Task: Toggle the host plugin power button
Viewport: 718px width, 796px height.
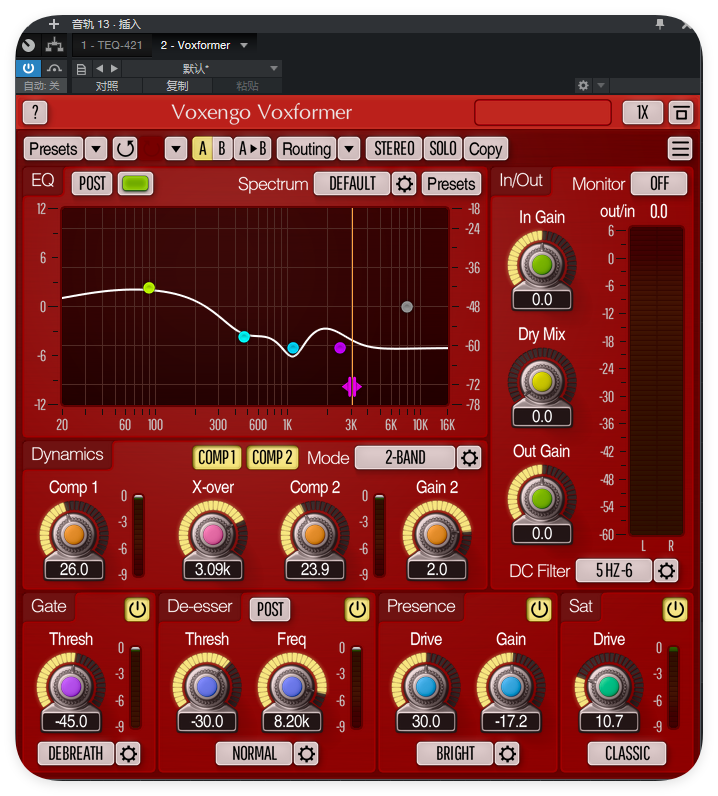Action: tap(28, 68)
